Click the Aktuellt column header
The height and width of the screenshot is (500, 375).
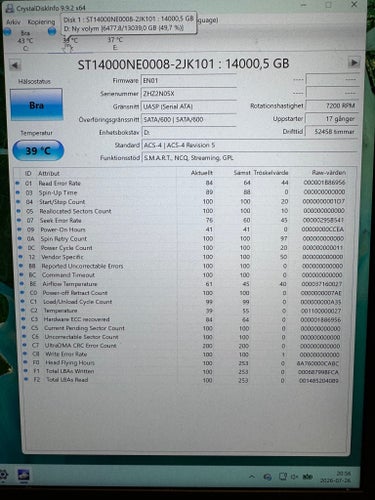(x=201, y=173)
